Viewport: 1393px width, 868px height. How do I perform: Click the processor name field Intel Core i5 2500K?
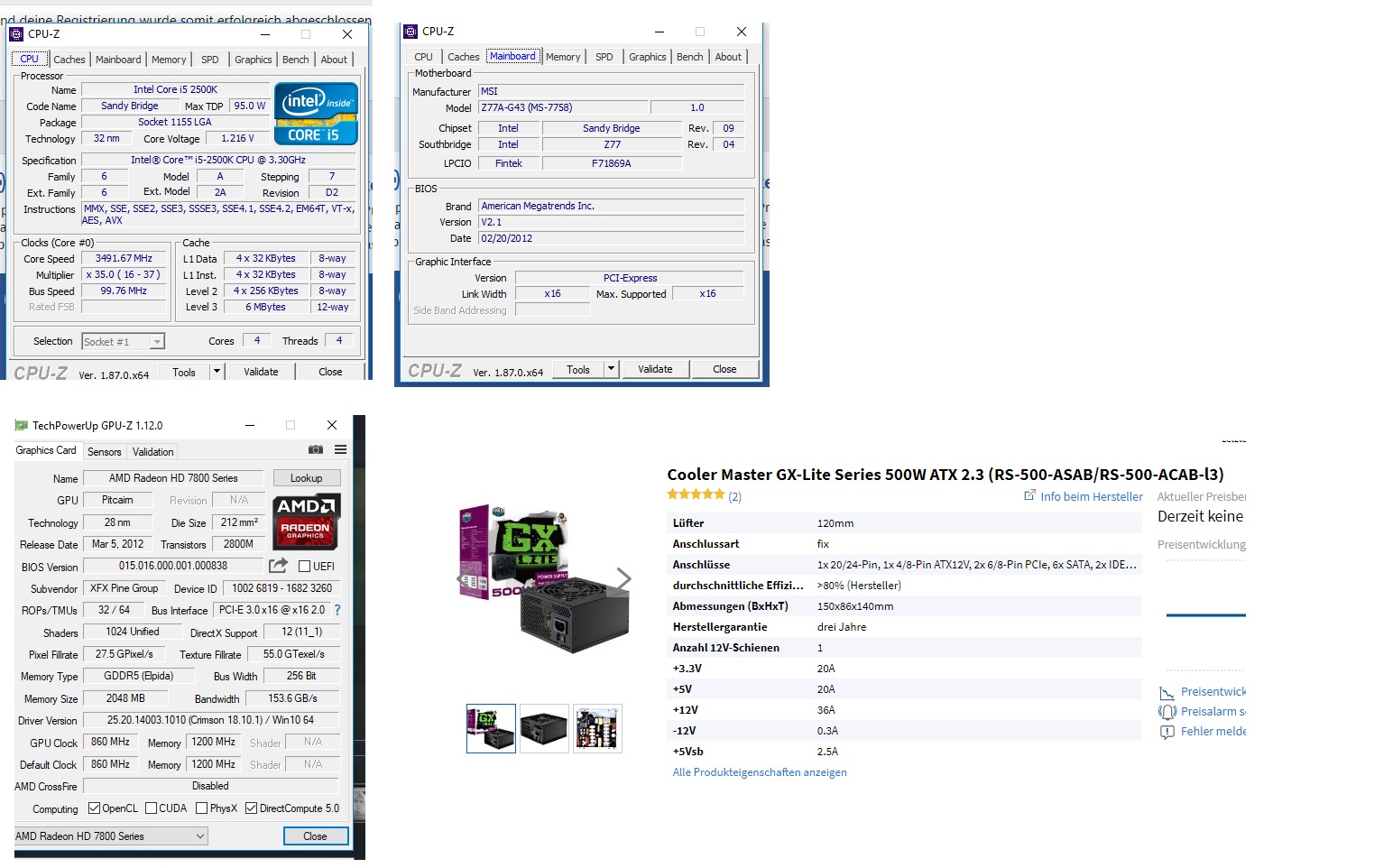pos(175,89)
